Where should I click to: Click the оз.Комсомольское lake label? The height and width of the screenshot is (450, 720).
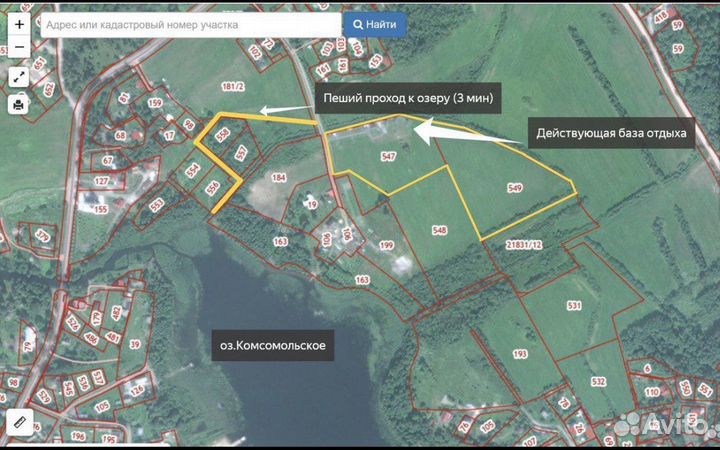pyautogui.click(x=273, y=346)
